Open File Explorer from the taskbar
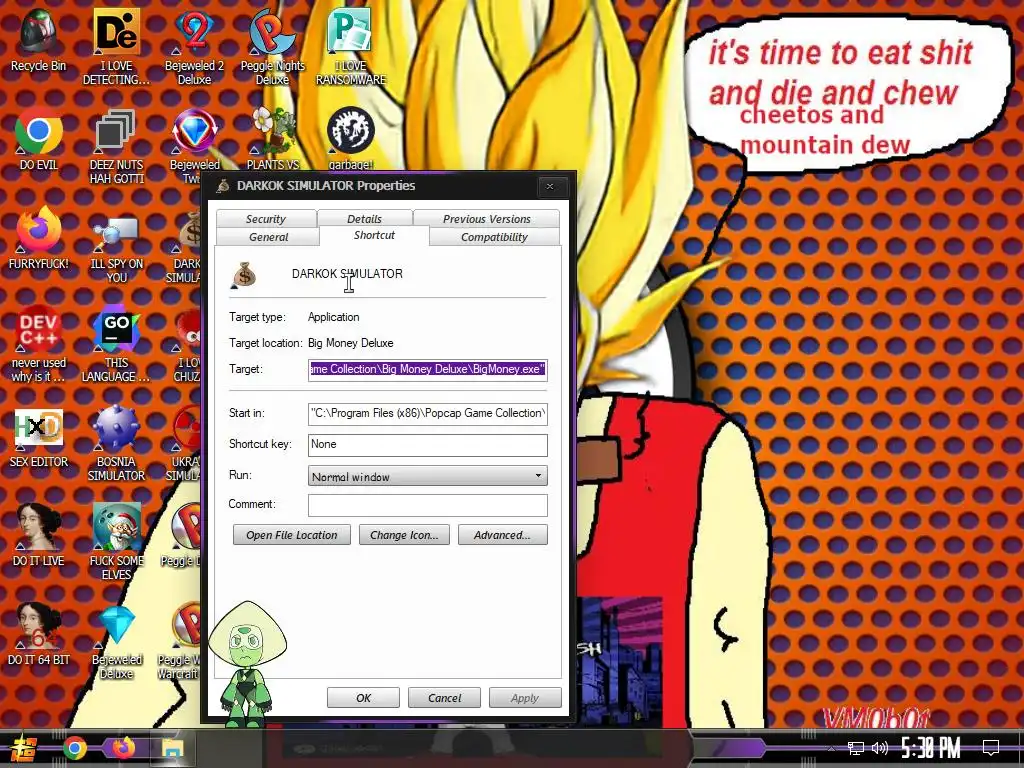 tap(173, 748)
